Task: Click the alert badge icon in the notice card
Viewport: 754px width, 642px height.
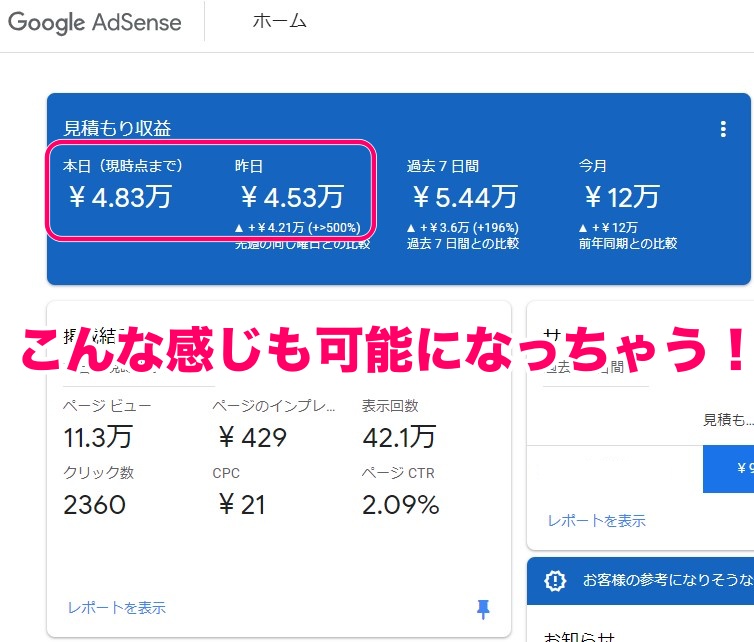Action: 555,580
